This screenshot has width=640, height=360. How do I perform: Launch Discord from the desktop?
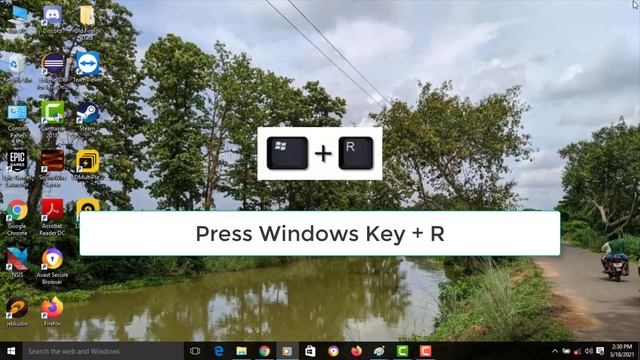[x=52, y=19]
